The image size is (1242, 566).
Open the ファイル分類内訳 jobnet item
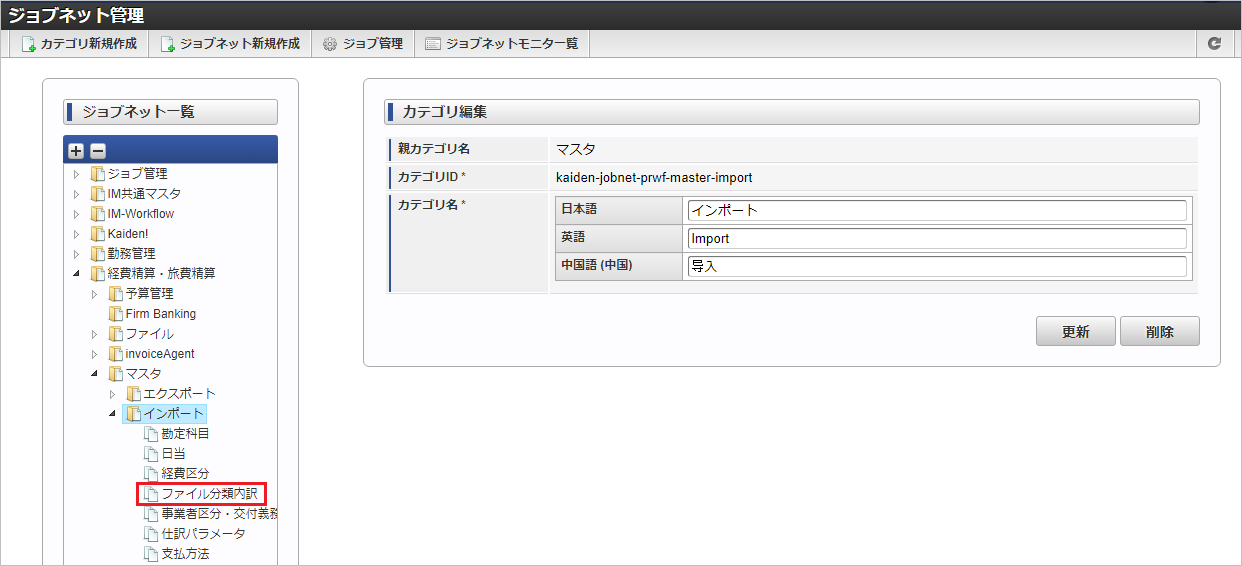(x=211, y=494)
